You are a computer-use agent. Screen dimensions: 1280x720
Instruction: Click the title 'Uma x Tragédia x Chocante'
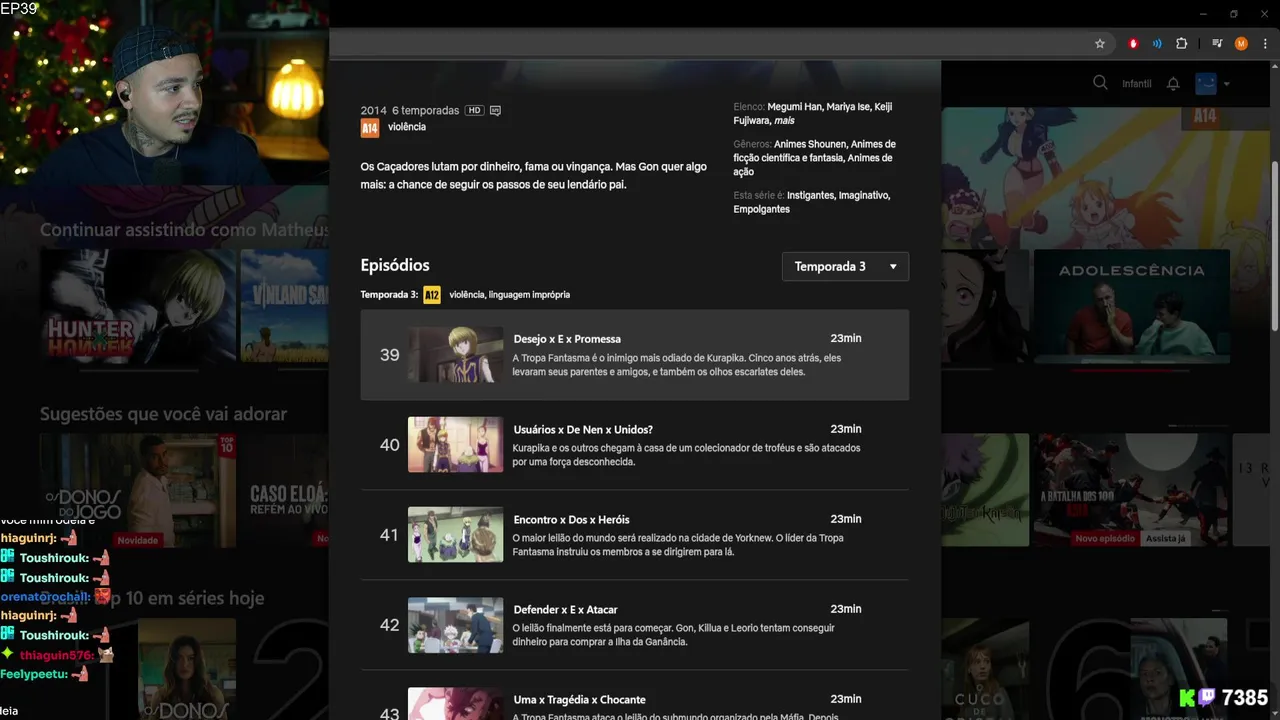click(x=579, y=699)
